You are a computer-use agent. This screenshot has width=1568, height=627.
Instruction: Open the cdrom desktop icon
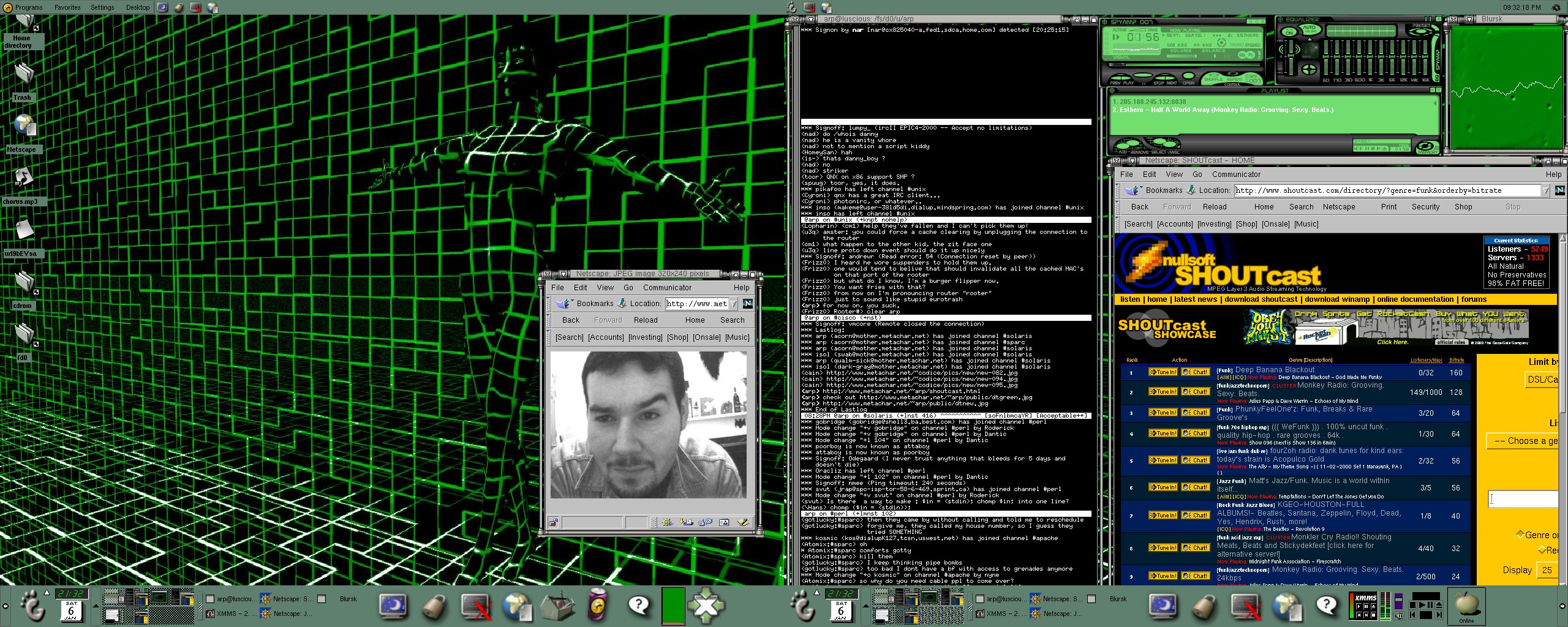click(23, 282)
